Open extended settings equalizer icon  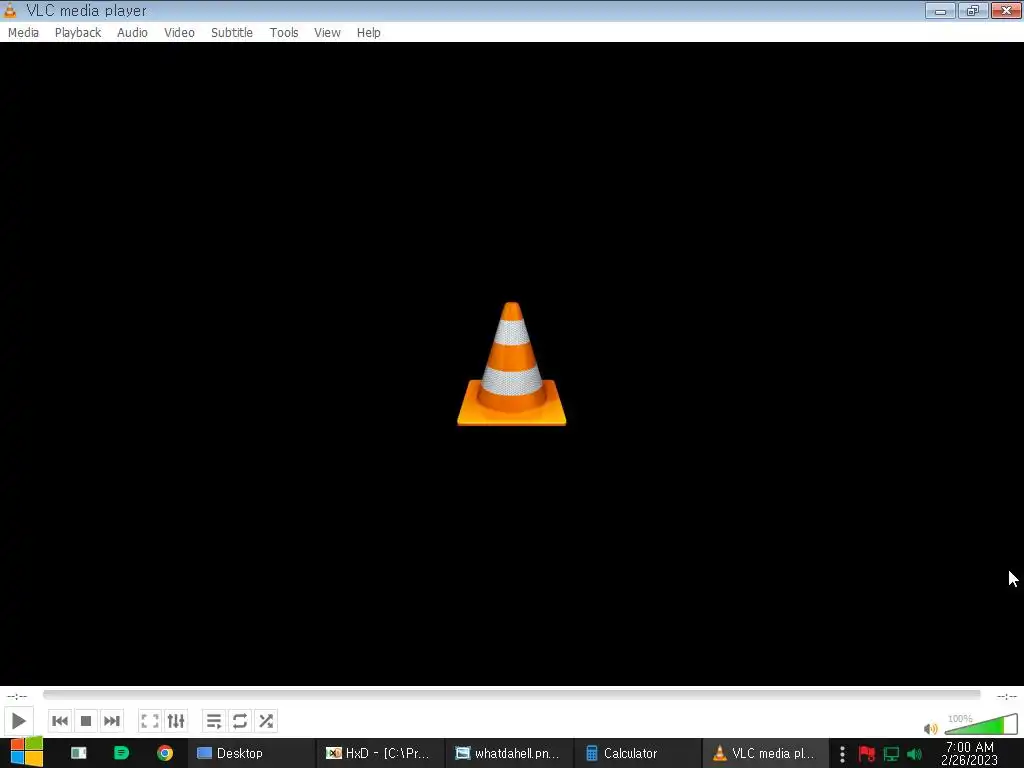coord(176,721)
